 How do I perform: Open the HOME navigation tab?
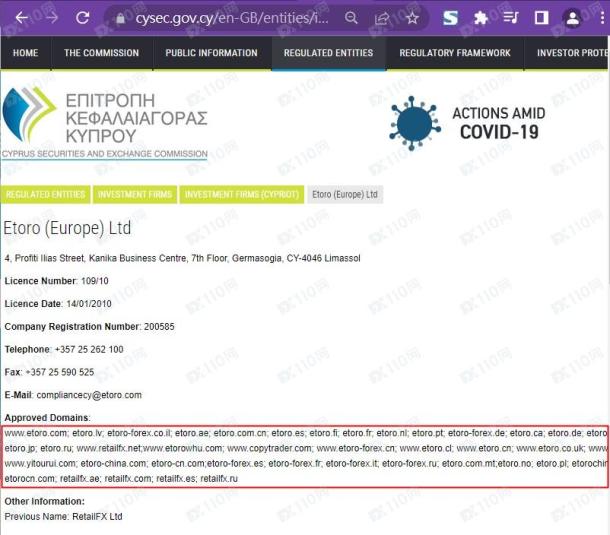coord(26,53)
